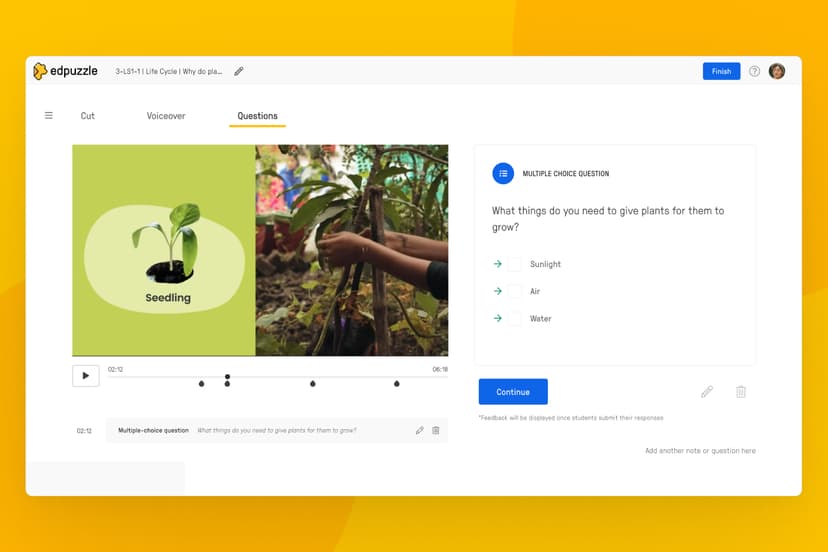
Task: Open the user profile avatar
Action: 777,71
